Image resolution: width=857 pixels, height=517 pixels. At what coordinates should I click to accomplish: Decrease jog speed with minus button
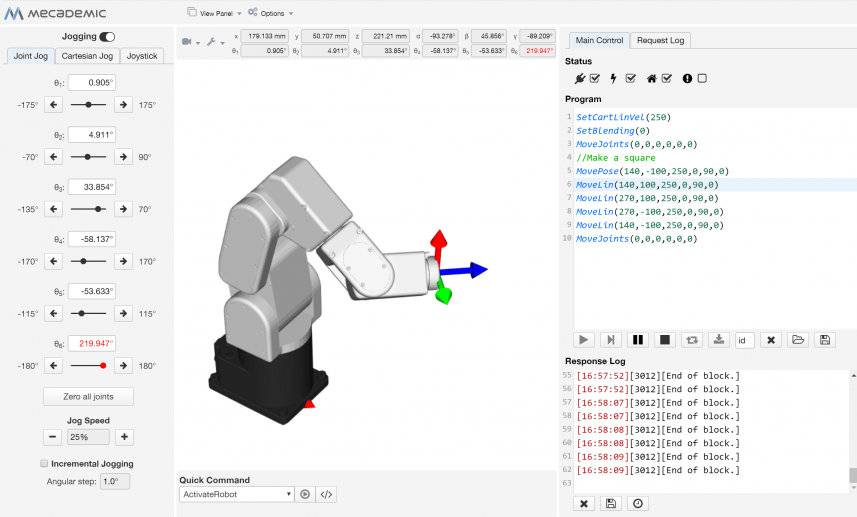point(52,437)
